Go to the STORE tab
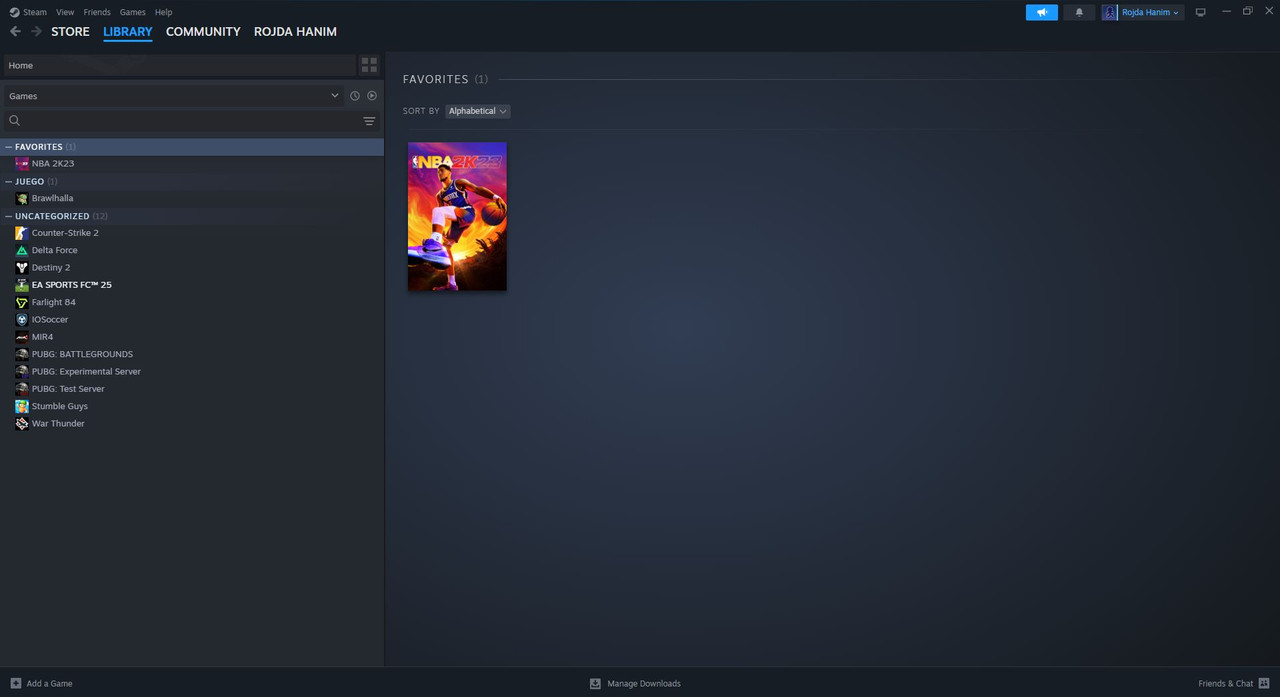This screenshot has width=1280, height=697. tap(70, 32)
